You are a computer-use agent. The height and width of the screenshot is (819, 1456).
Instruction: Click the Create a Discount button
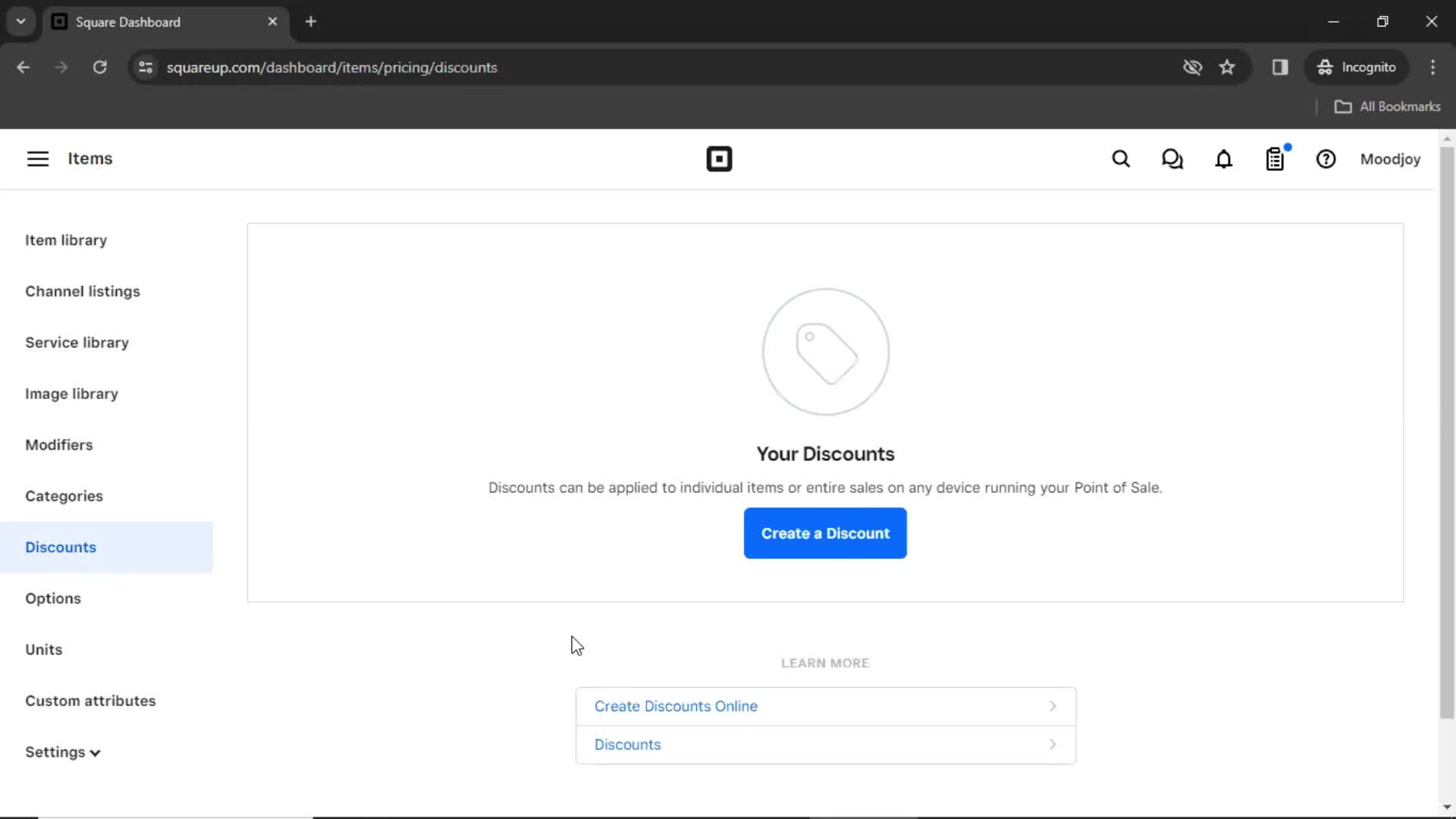coord(824,533)
